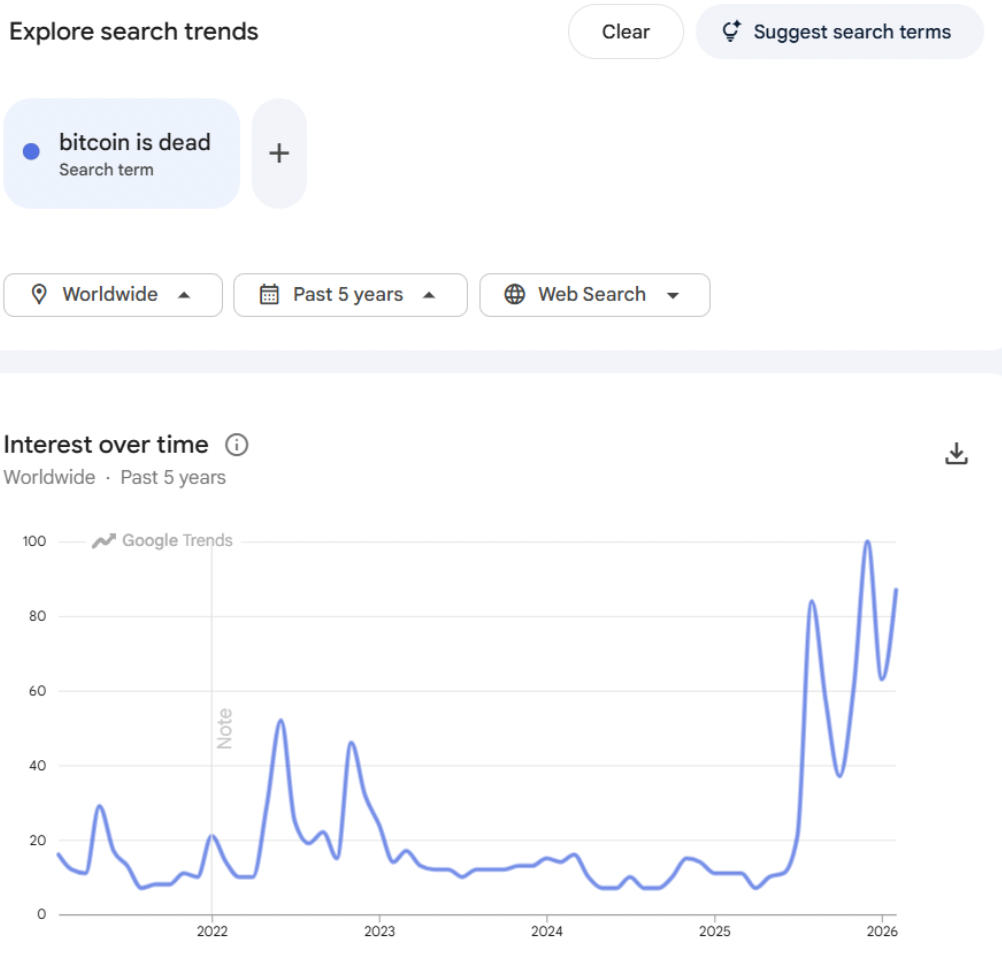
Task: Click the plus icon to add term
Action: 279,153
